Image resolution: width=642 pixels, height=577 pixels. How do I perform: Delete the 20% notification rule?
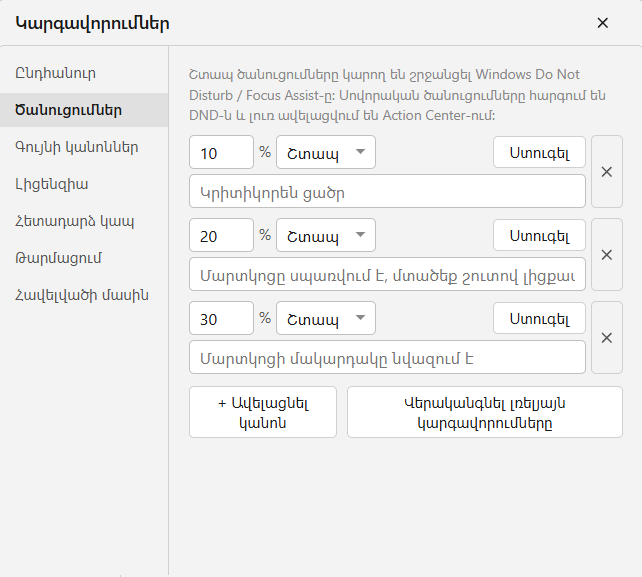[x=607, y=255]
